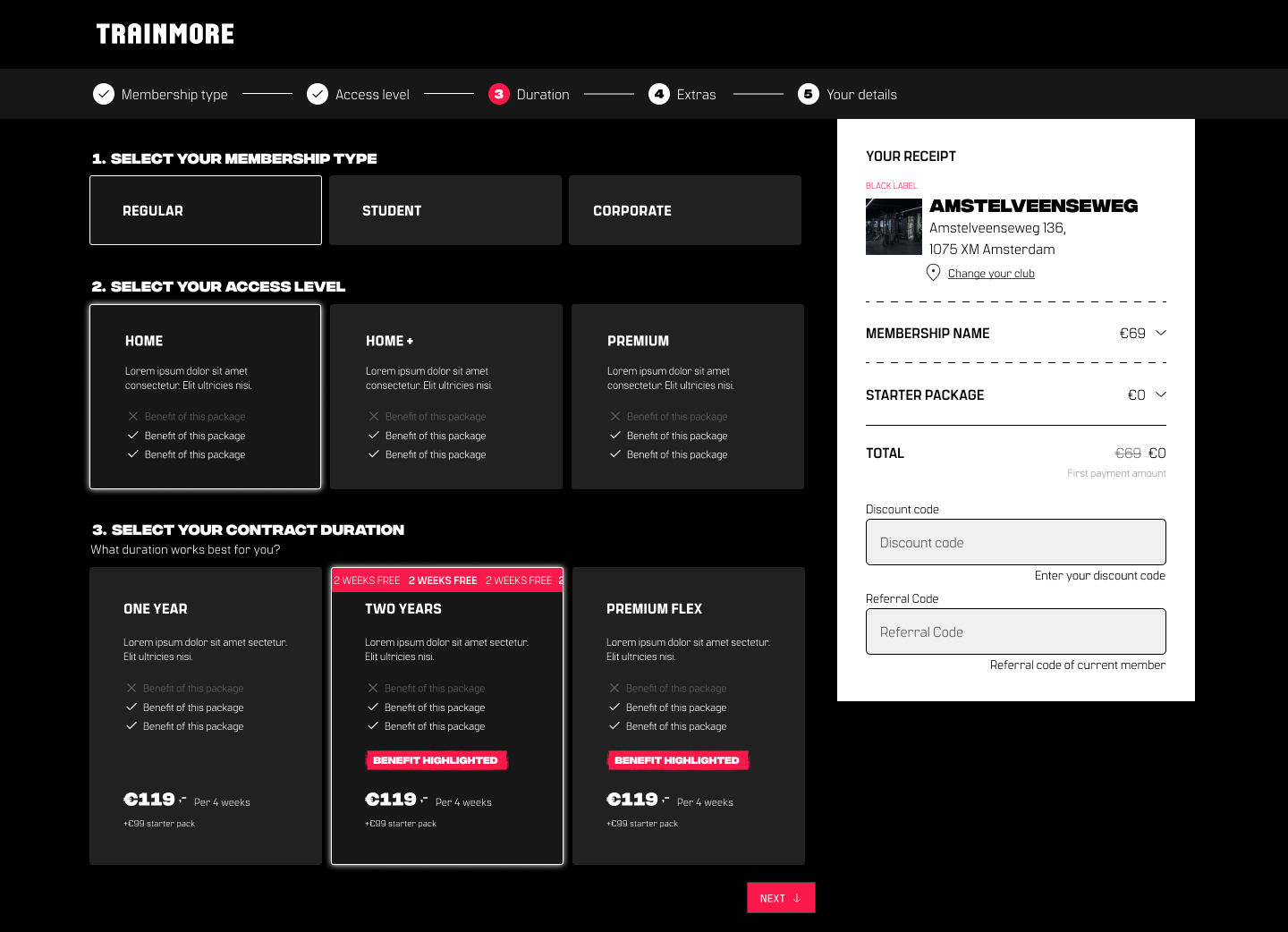This screenshot has width=1288, height=932.
Task: Click '1075 XM Amsterdam' address line
Action: pyautogui.click(x=992, y=250)
